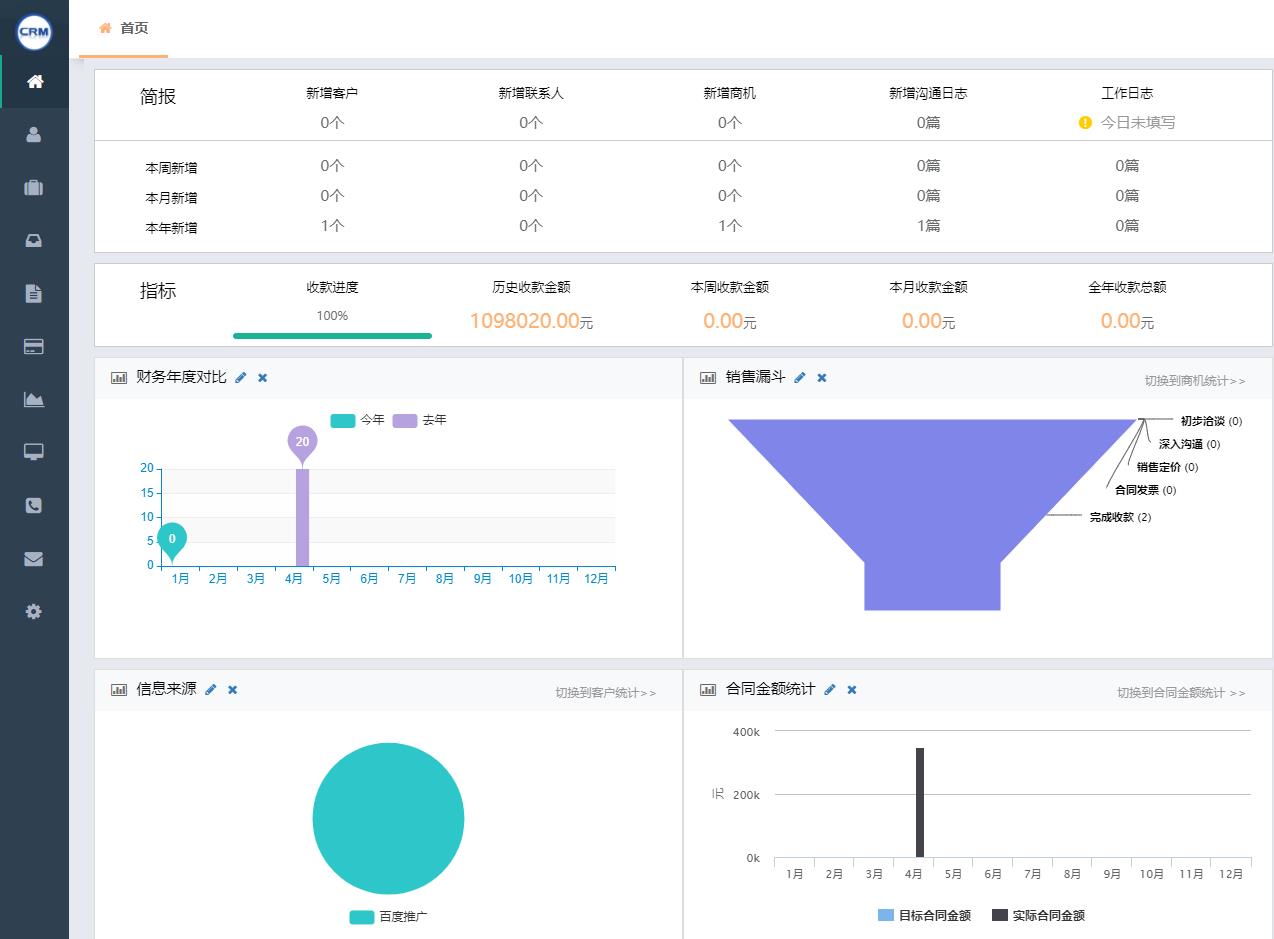Open the settings gear in the sidebar
The width and height of the screenshot is (1274, 939).
[x=34, y=612]
